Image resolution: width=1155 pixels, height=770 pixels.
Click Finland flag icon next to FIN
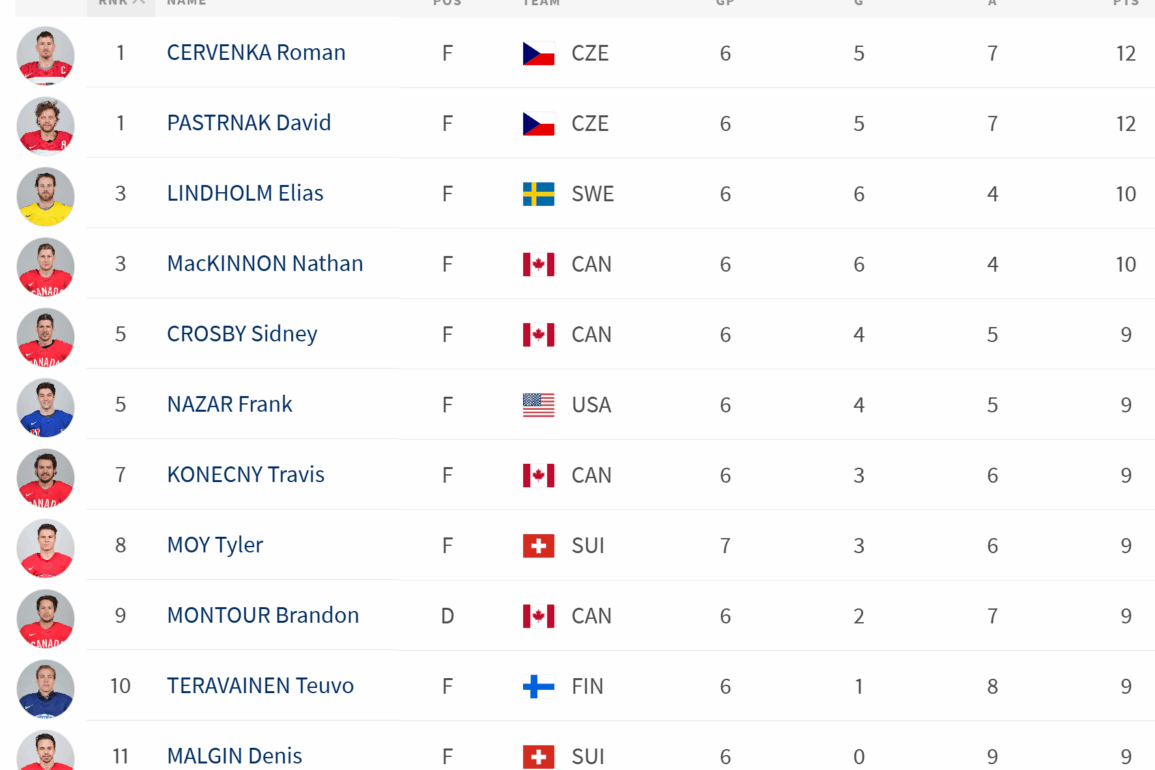pyautogui.click(x=538, y=686)
